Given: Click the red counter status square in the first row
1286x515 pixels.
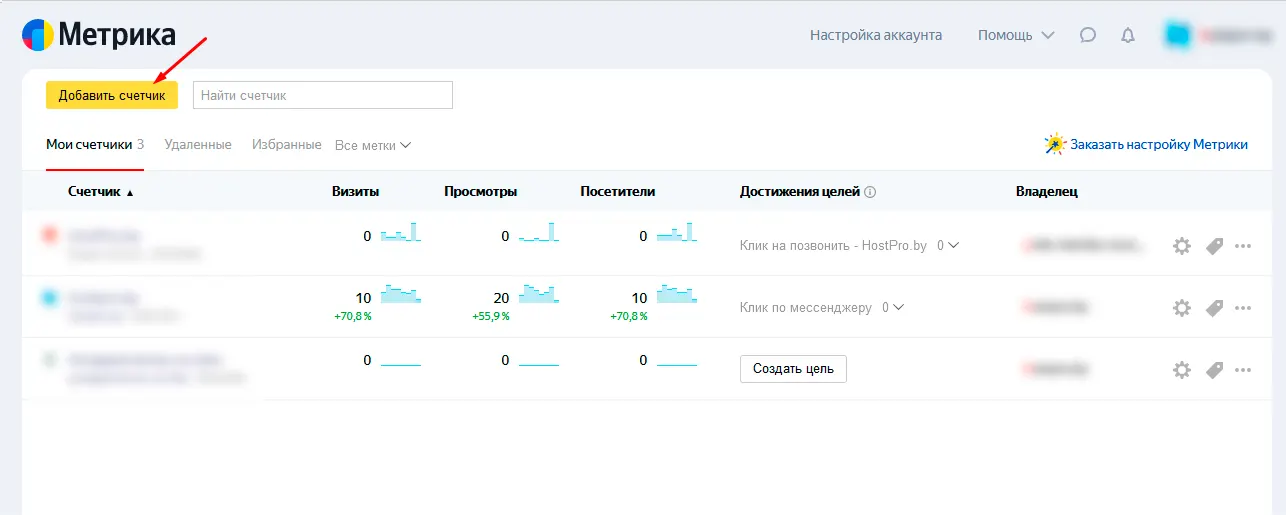Looking at the screenshot, I should tap(49, 235).
